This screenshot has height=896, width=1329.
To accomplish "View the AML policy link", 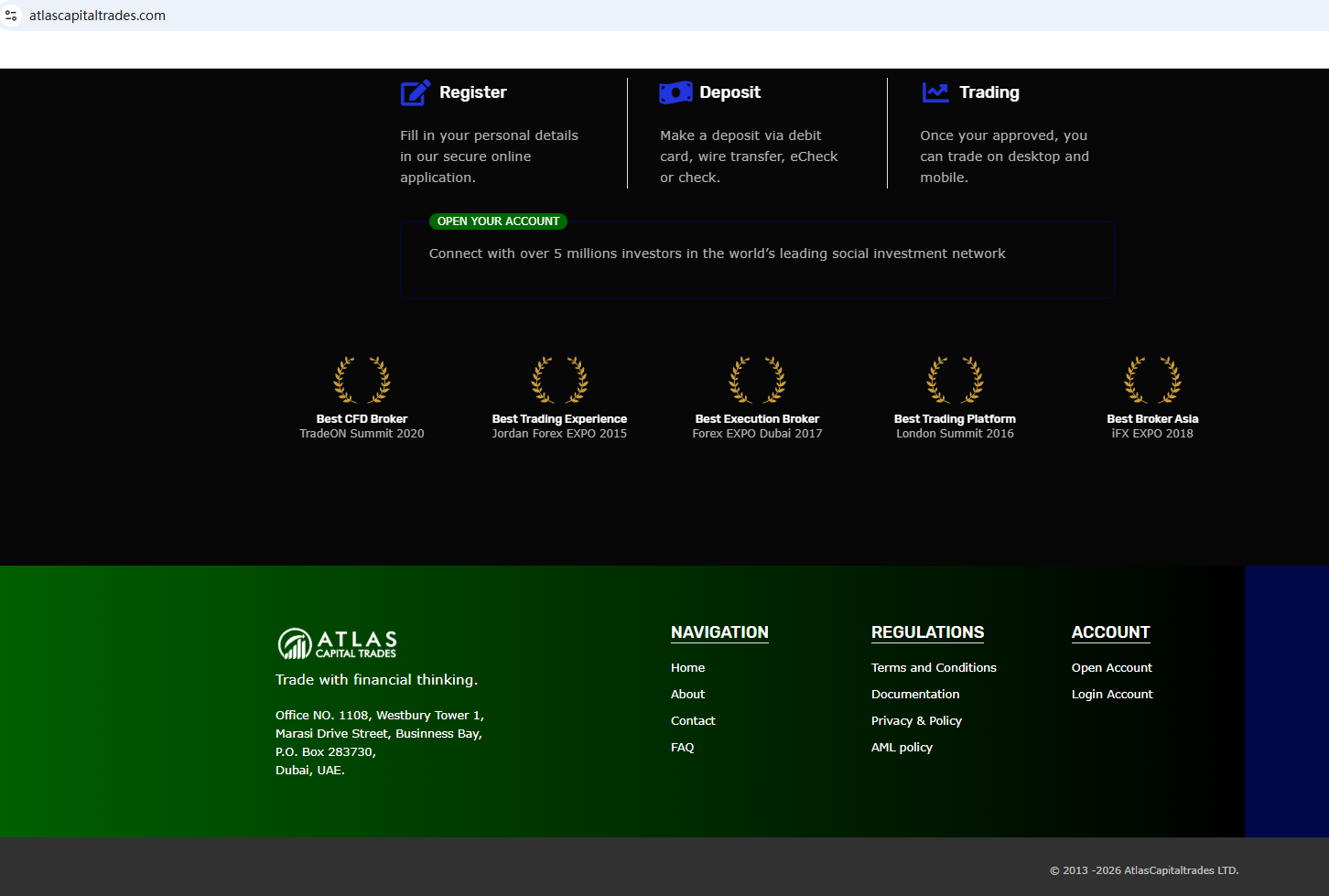I will (902, 748).
